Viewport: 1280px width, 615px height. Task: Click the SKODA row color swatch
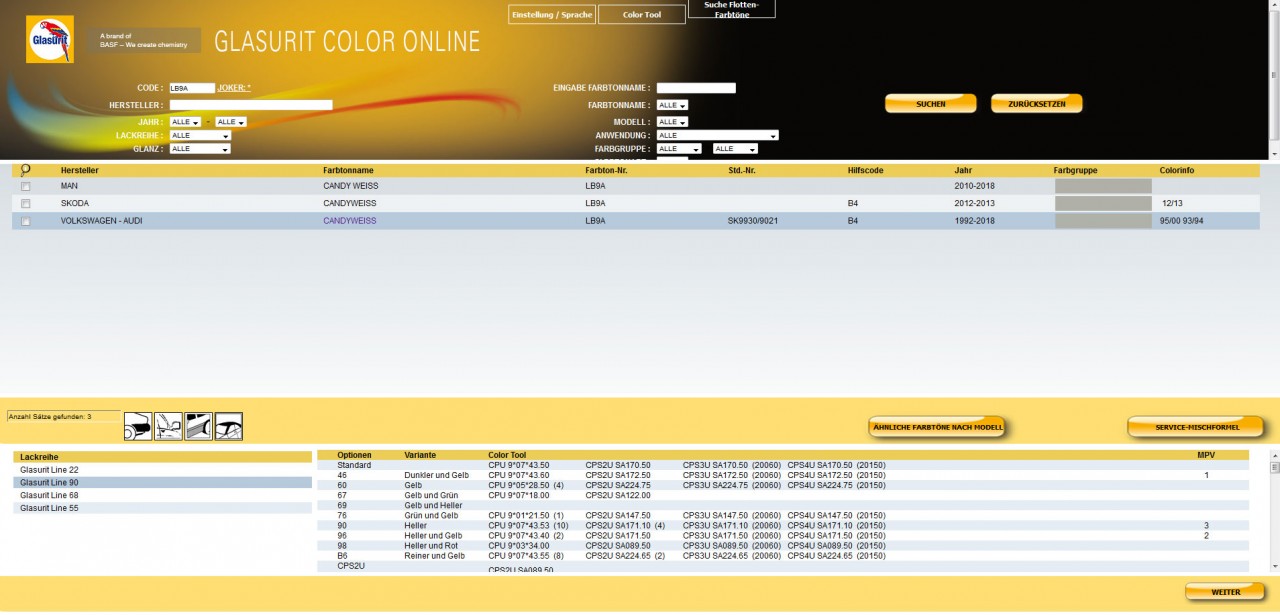tap(1103, 204)
